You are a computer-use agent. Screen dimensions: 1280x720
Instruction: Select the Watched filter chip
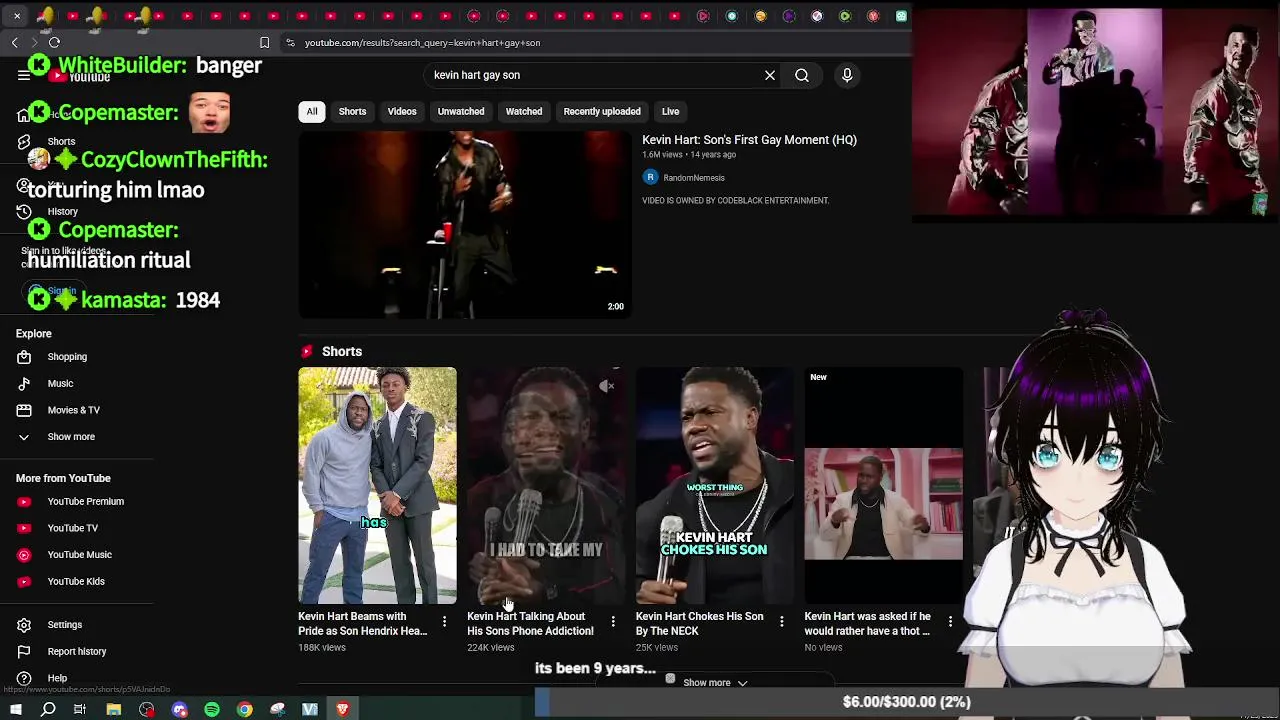[x=524, y=112]
